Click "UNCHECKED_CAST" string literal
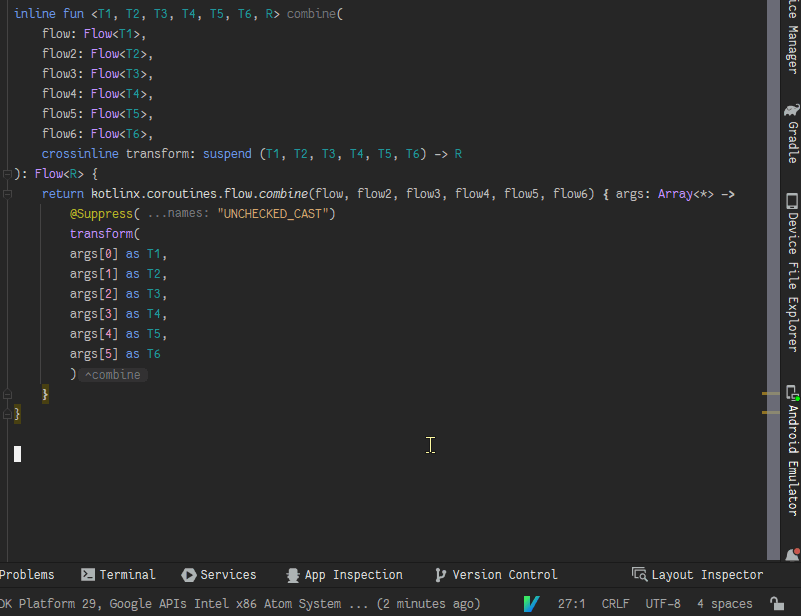The width and height of the screenshot is (801, 616). [x=273, y=214]
